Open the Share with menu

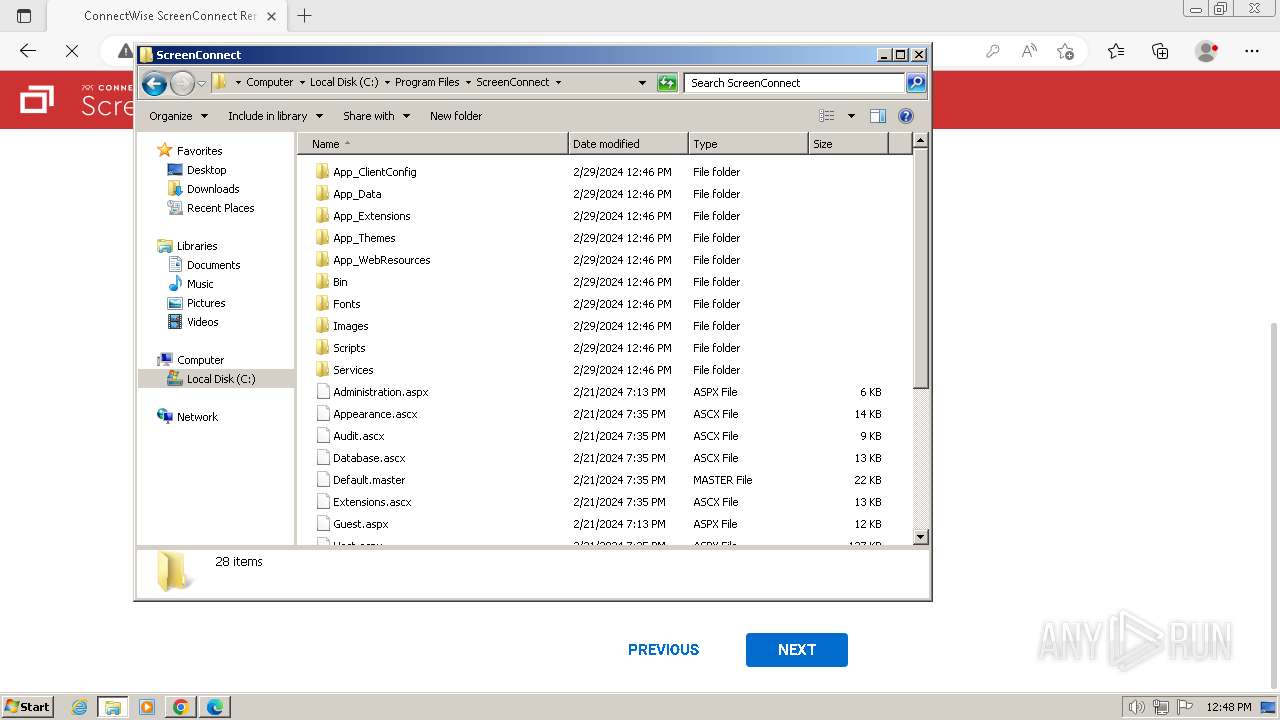click(x=376, y=116)
